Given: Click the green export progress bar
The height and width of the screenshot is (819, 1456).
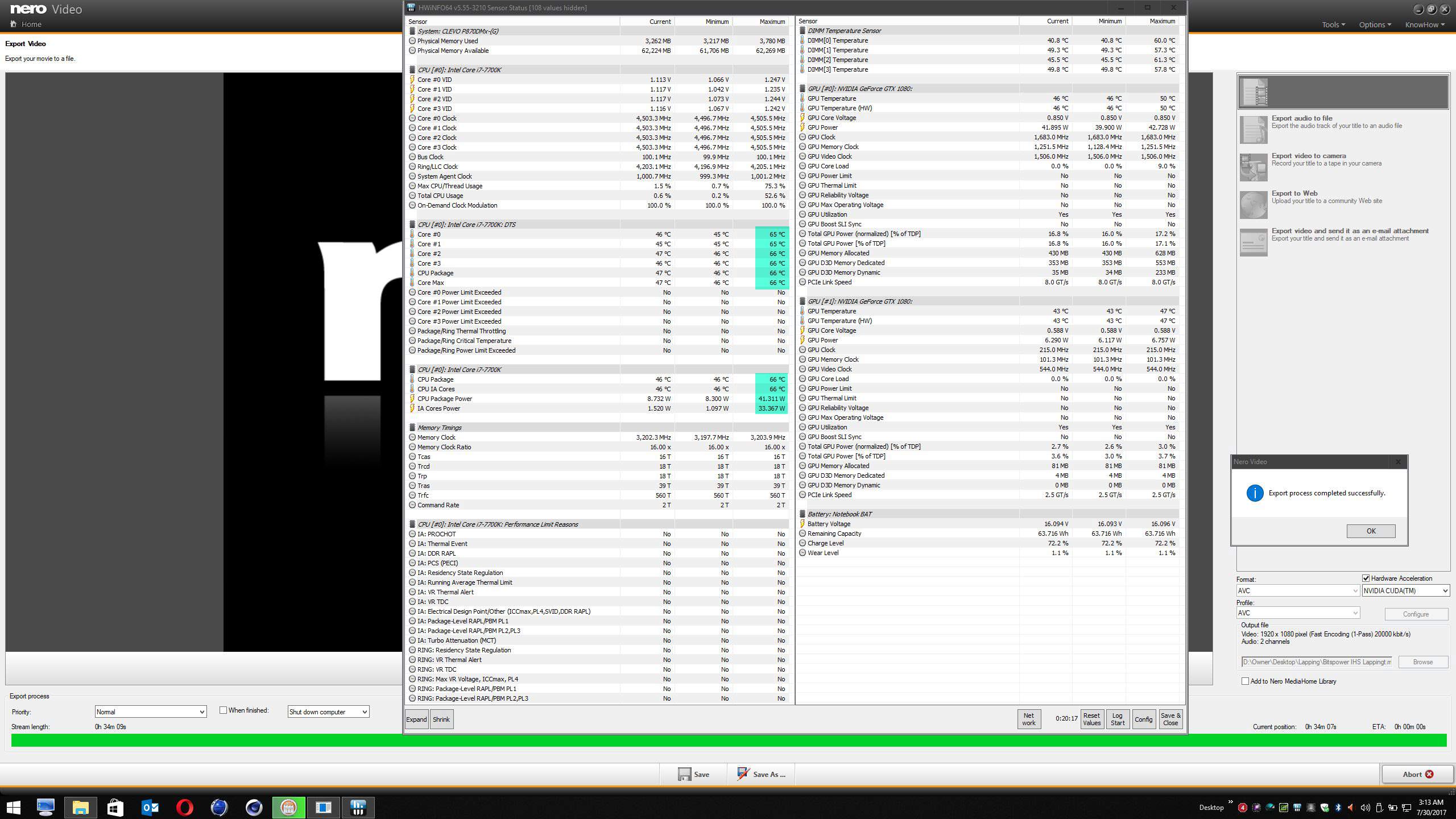Looking at the screenshot, I should pyautogui.click(x=728, y=741).
